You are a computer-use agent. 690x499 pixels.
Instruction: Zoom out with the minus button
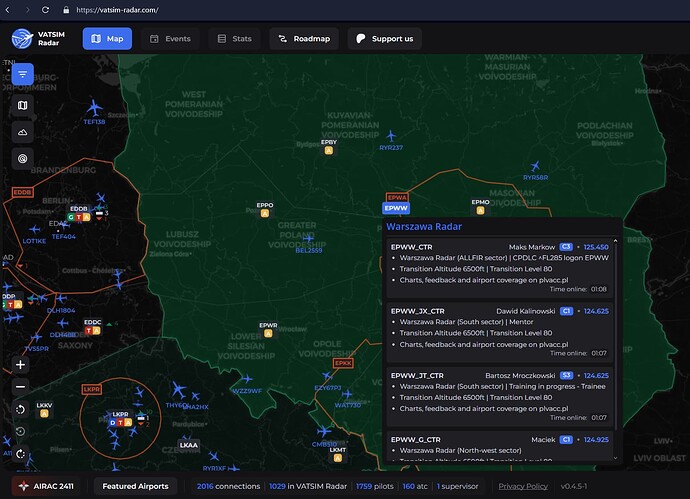point(20,387)
